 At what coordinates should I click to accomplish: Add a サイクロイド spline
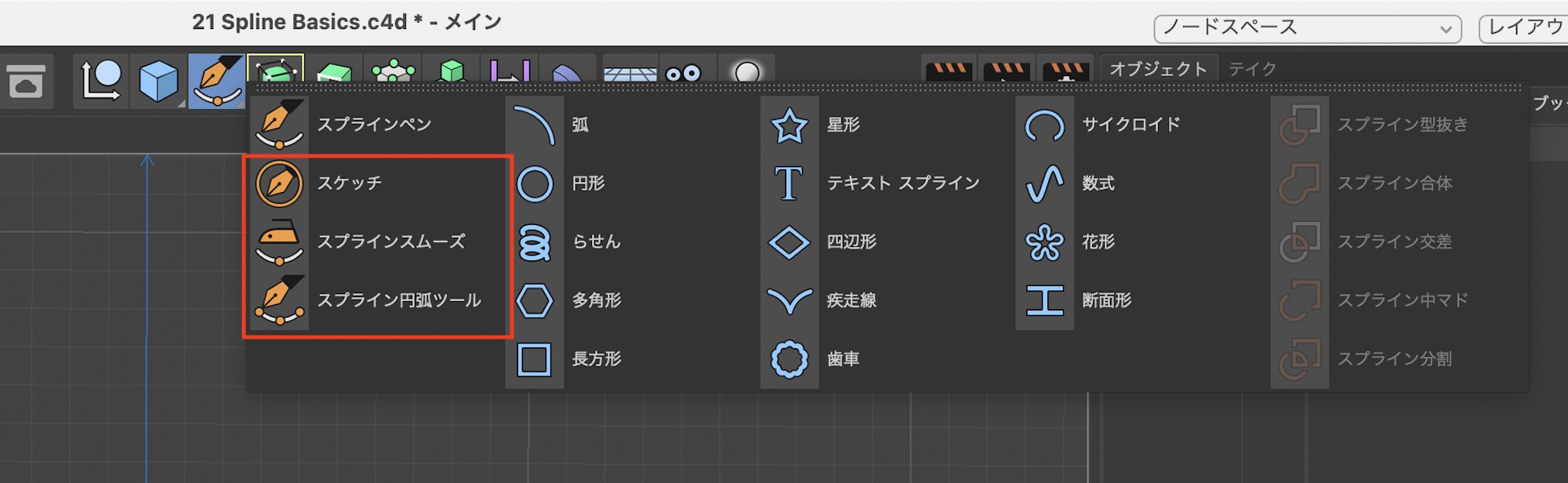pyautogui.click(x=1044, y=125)
